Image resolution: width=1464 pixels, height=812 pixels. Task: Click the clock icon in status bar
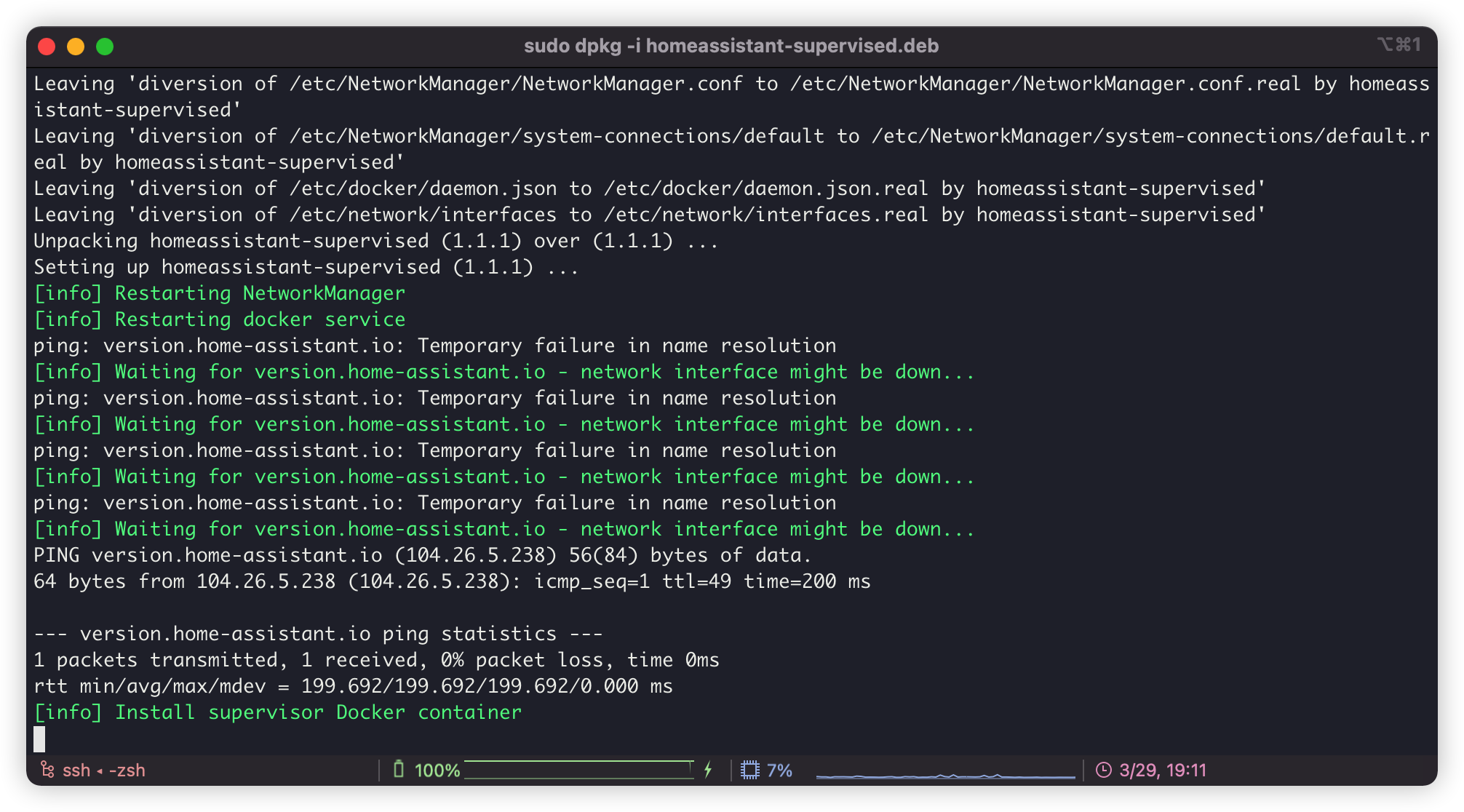[x=1104, y=770]
